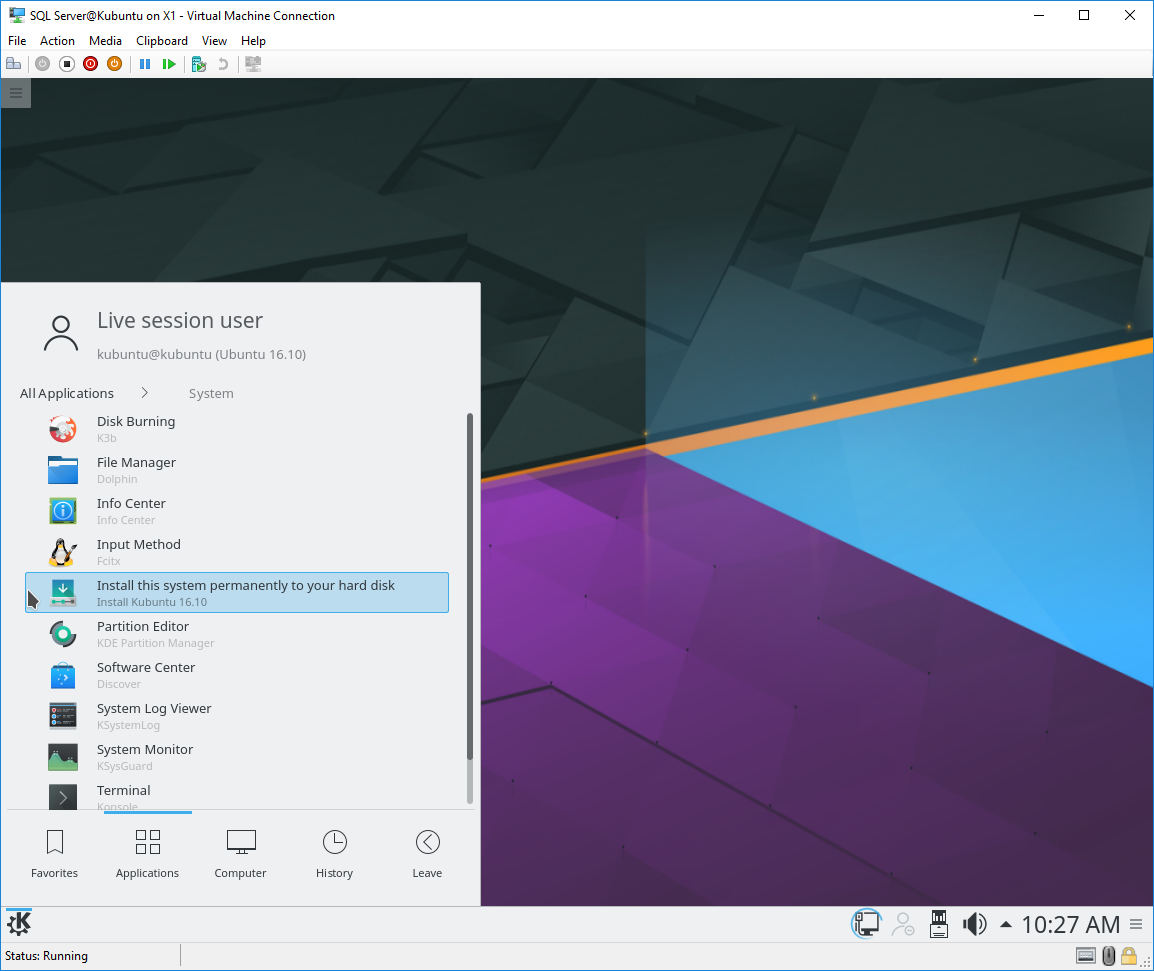Click the application list scrollbar
Image resolution: width=1154 pixels, height=971 pixels.
[470, 587]
